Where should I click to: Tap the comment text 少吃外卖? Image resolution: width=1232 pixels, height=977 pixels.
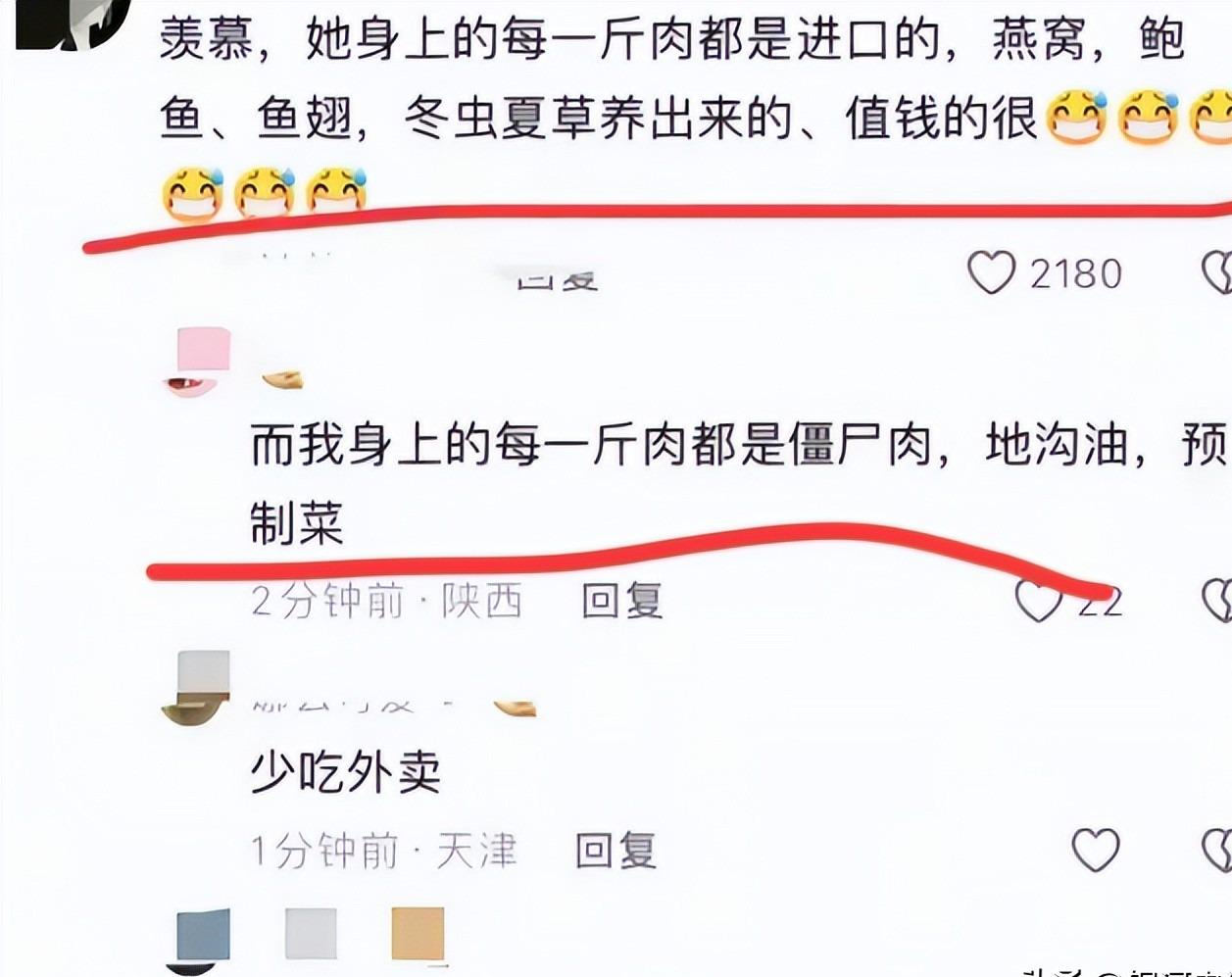[346, 773]
